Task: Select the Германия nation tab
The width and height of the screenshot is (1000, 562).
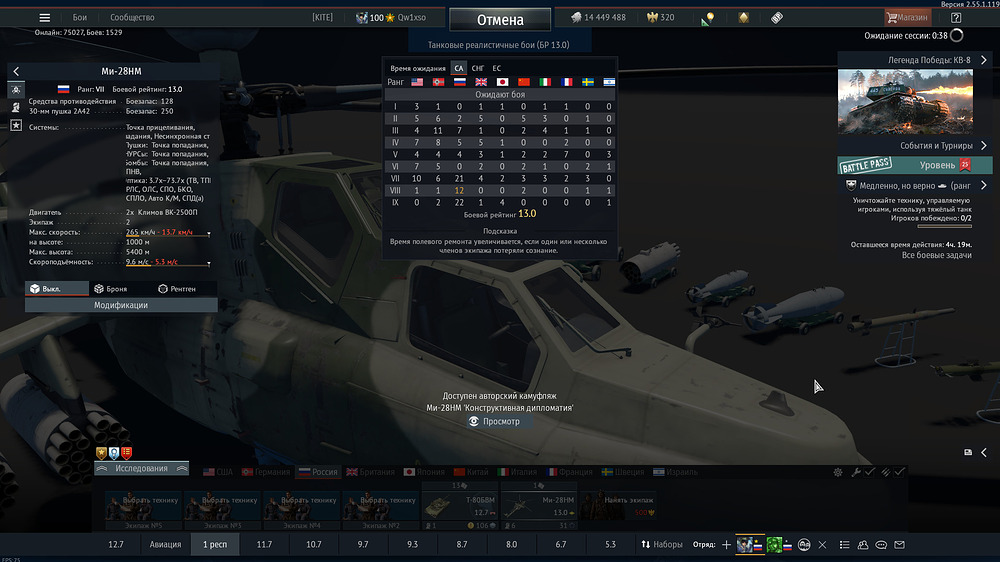Action: point(266,472)
